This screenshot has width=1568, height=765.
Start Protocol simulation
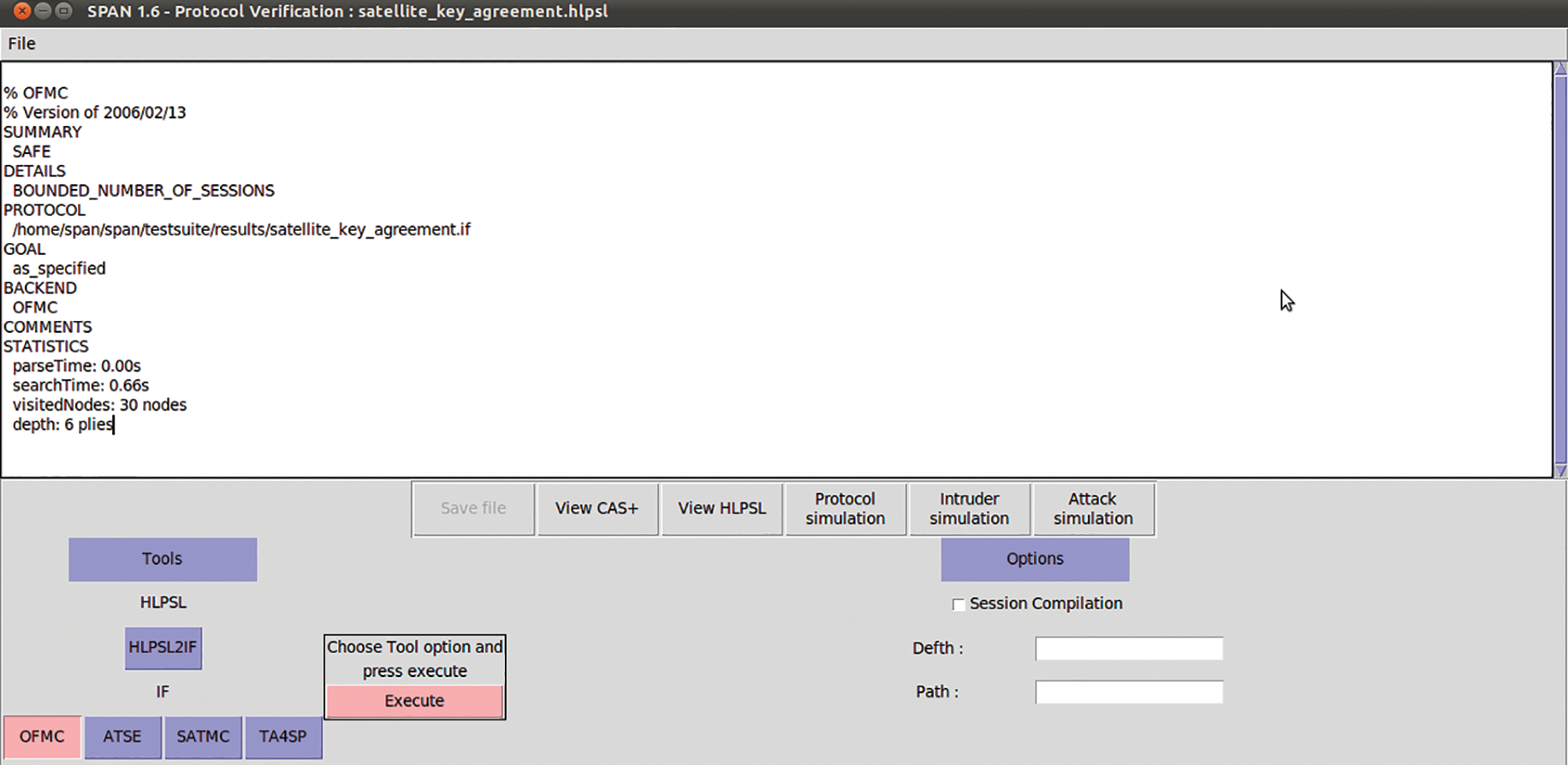point(845,508)
